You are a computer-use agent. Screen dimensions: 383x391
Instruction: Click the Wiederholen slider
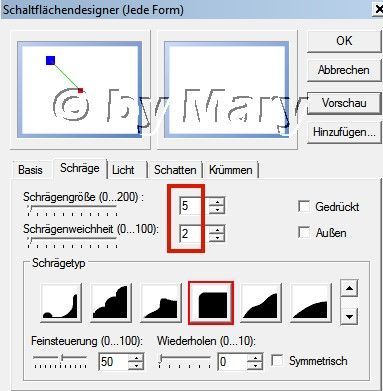(x=184, y=361)
